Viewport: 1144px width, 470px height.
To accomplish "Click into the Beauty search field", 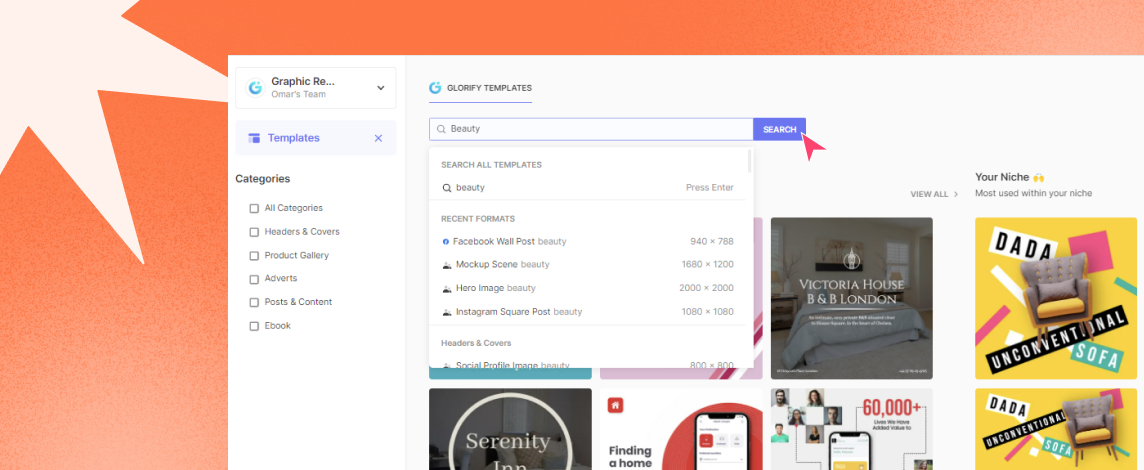I will tap(591, 129).
